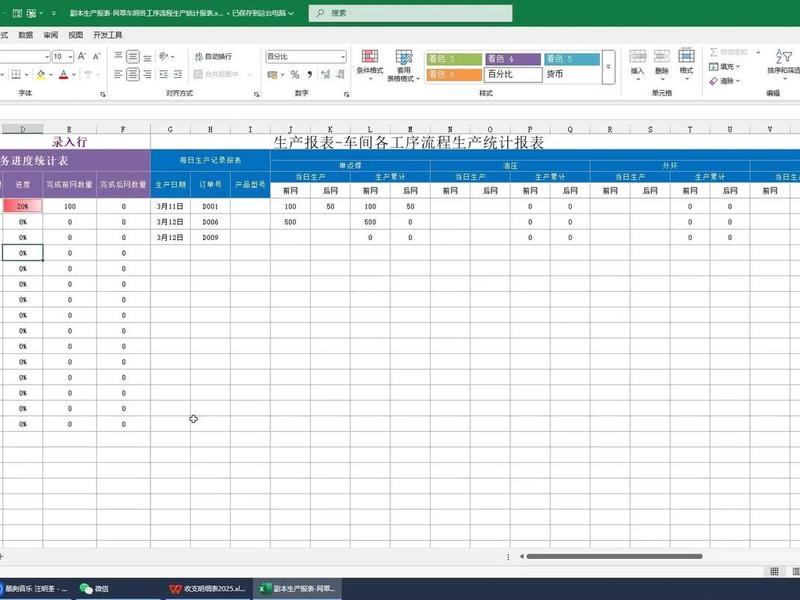The width and height of the screenshot is (800, 600).
Task: Toggle center horizontal alignment
Action: click(133, 74)
